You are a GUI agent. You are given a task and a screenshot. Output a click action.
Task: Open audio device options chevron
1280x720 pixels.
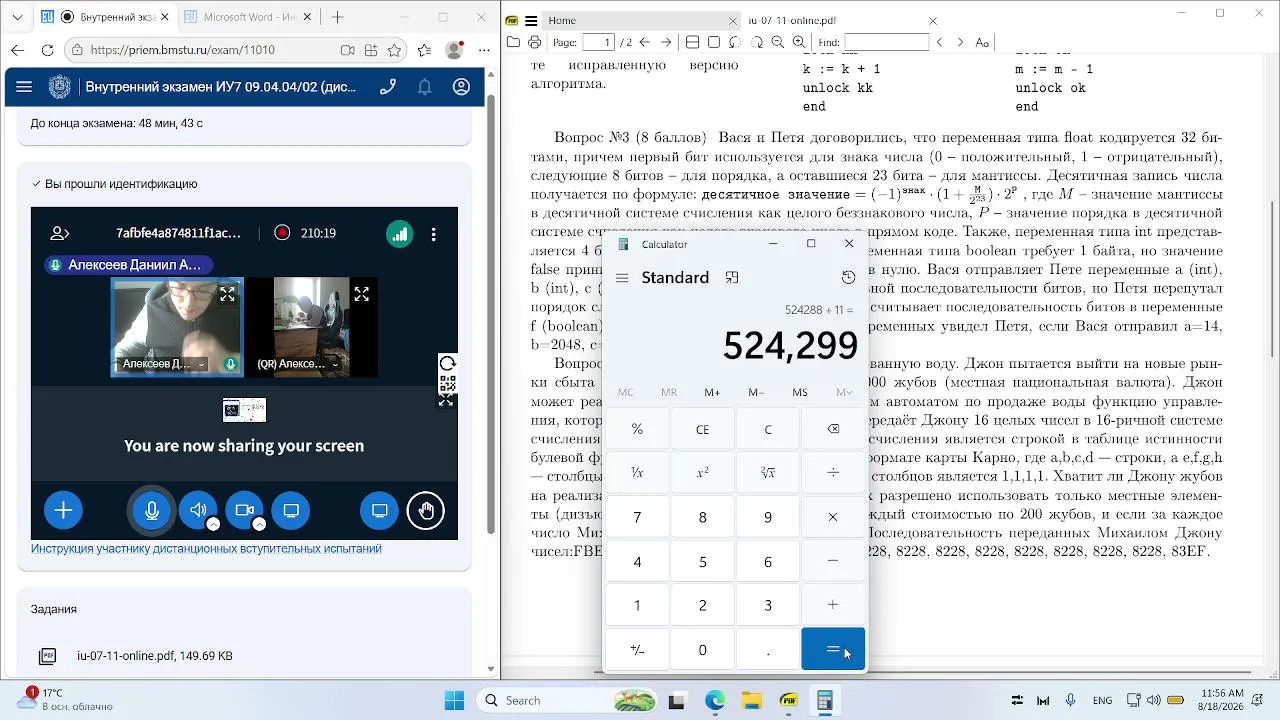coord(213,524)
